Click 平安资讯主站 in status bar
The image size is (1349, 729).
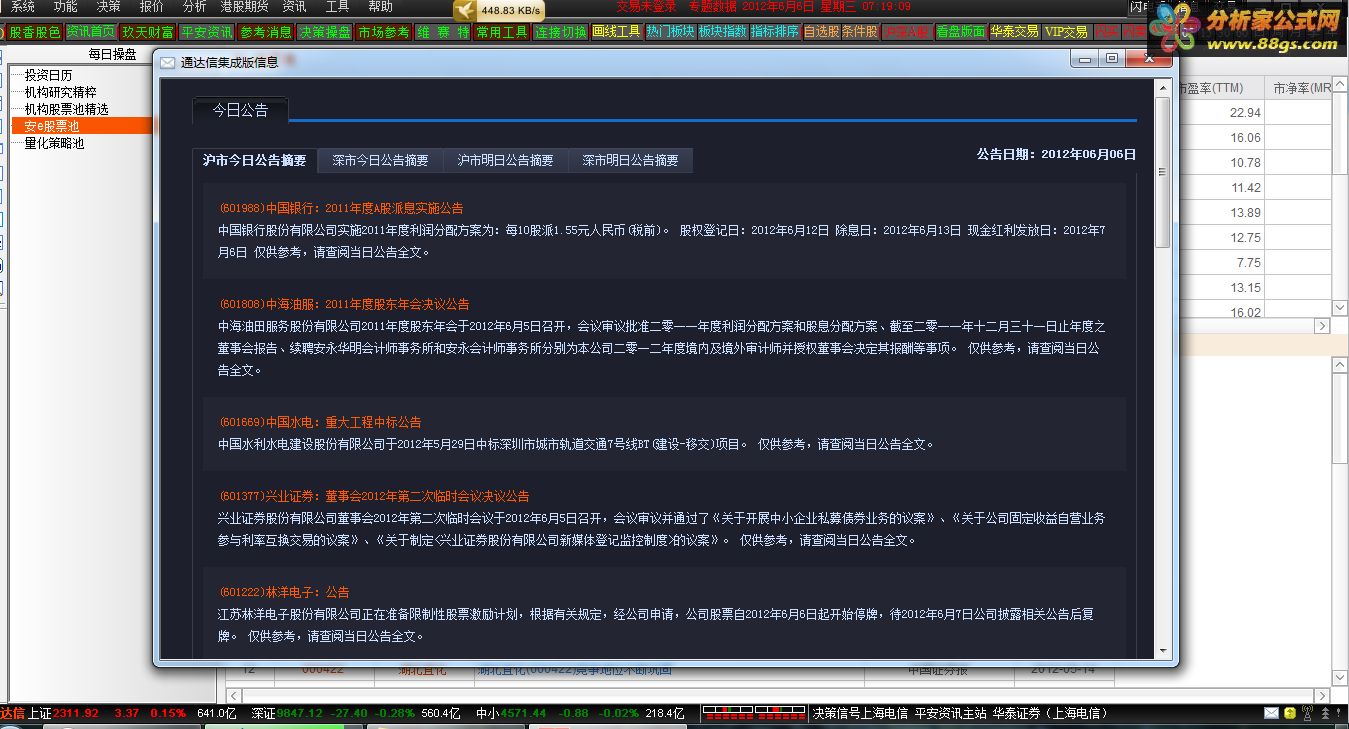tap(950, 713)
